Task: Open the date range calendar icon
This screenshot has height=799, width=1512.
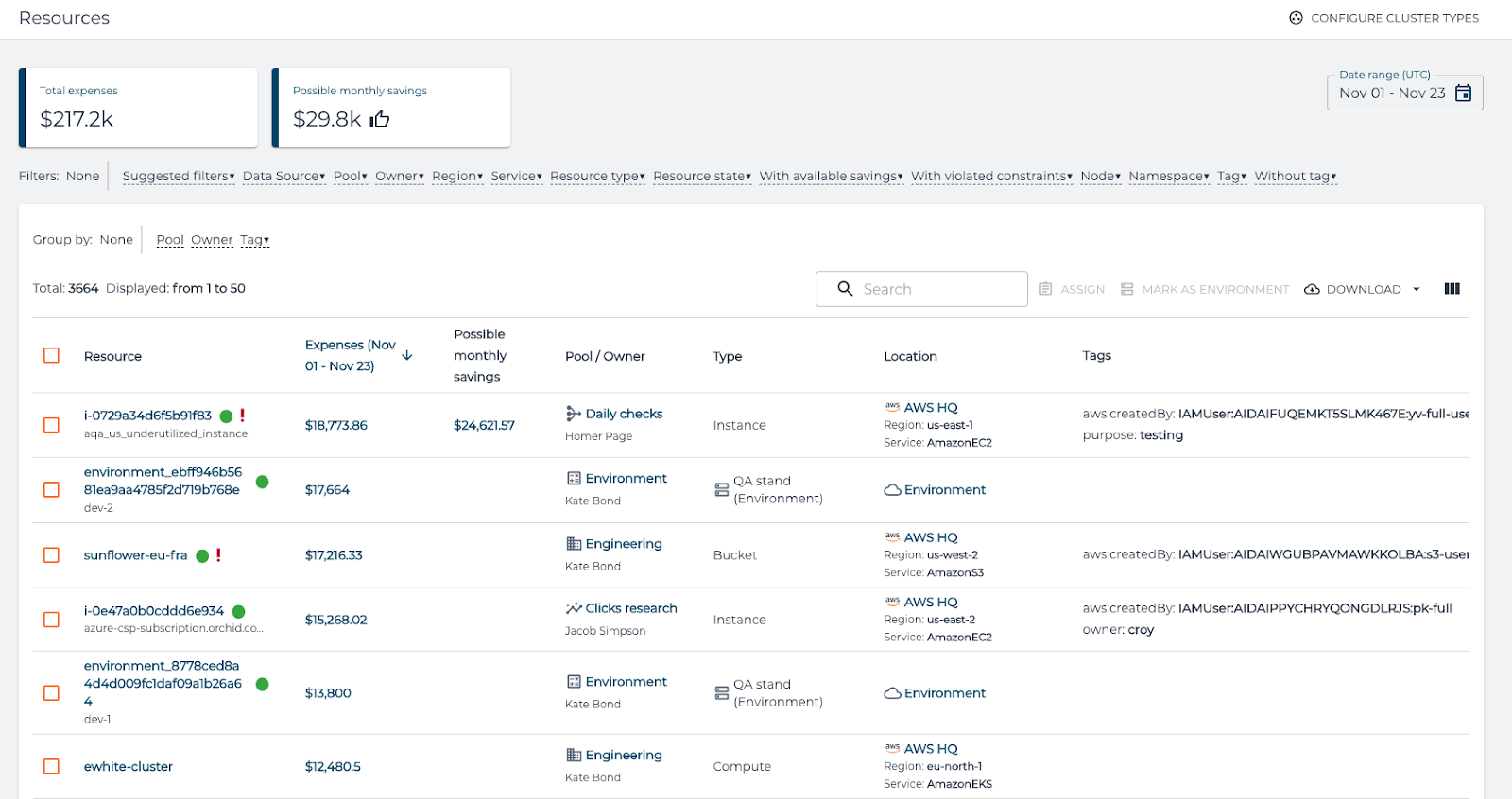Action: 1463,93
